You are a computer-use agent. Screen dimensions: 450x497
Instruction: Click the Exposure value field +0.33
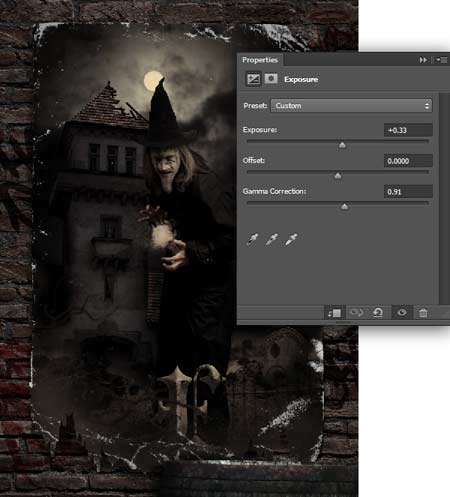click(408, 130)
